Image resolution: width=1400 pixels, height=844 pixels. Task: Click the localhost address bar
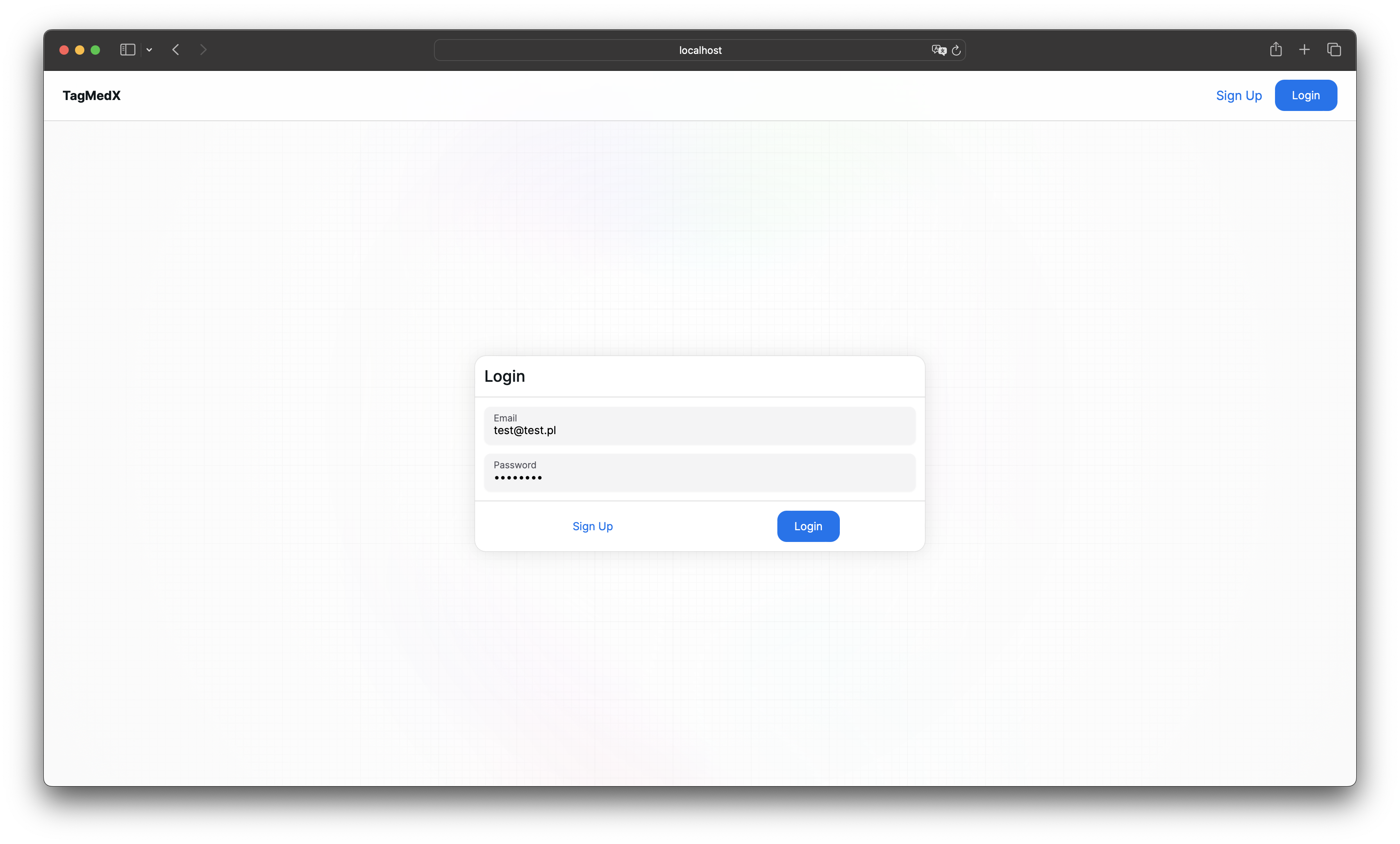click(x=700, y=50)
